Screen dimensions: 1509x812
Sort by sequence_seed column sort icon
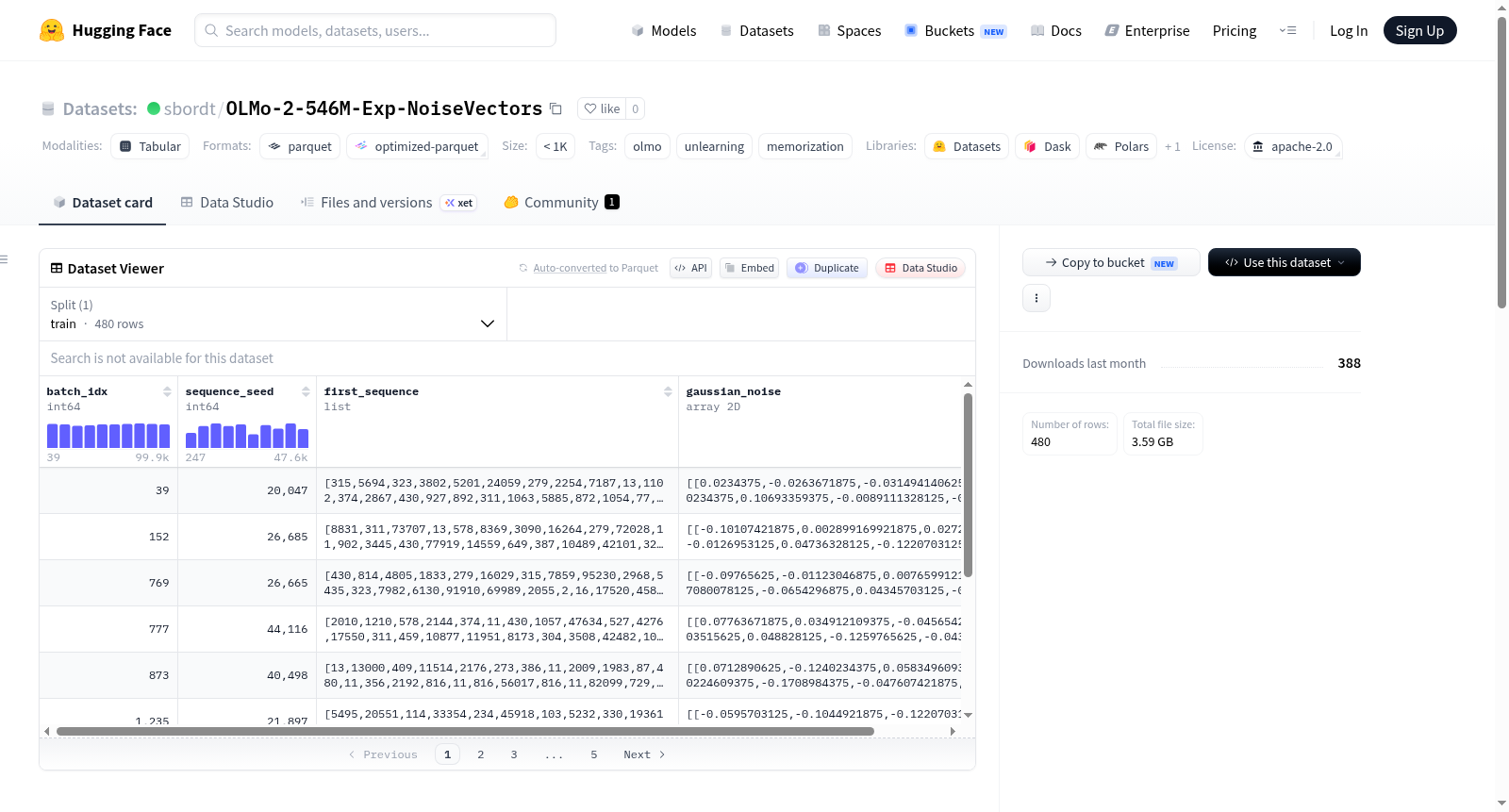point(306,391)
